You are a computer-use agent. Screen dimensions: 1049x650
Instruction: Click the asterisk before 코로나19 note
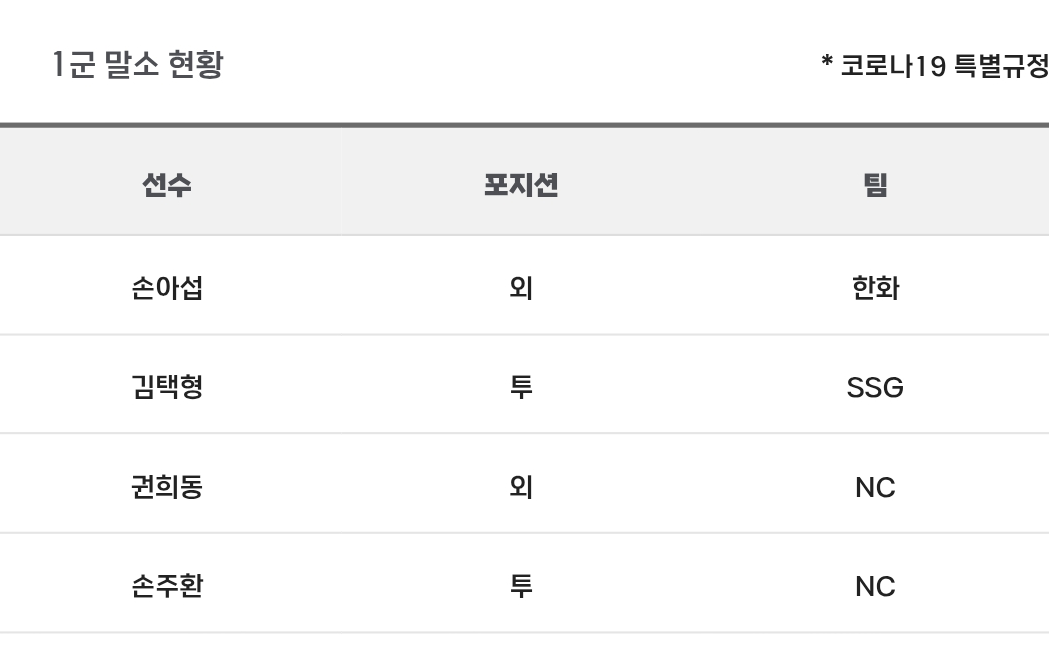coord(827,62)
